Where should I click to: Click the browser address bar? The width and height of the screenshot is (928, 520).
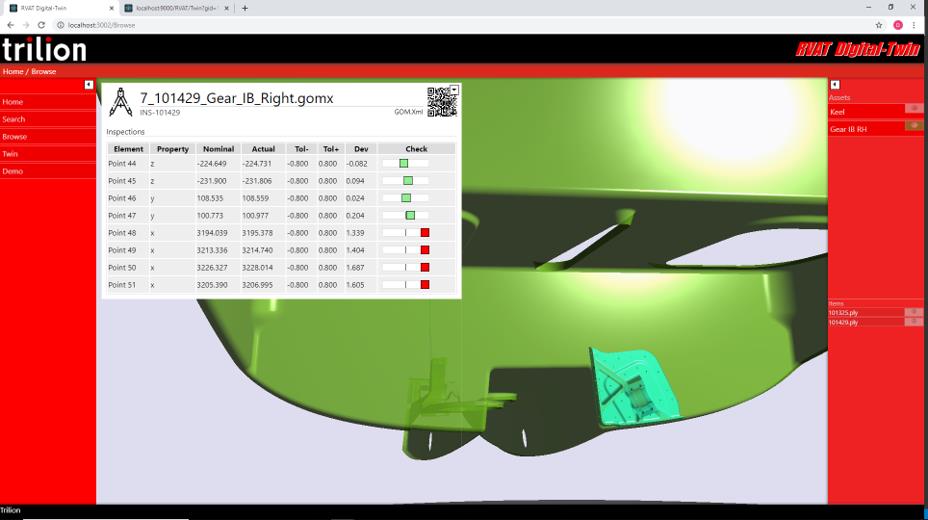[462, 25]
